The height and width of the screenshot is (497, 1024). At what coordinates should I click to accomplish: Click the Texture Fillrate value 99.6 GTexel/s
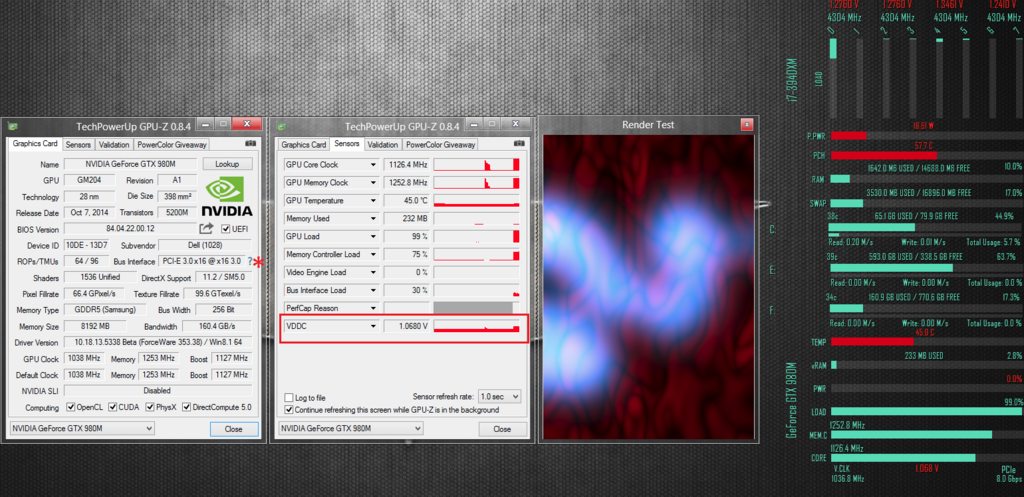(217, 294)
